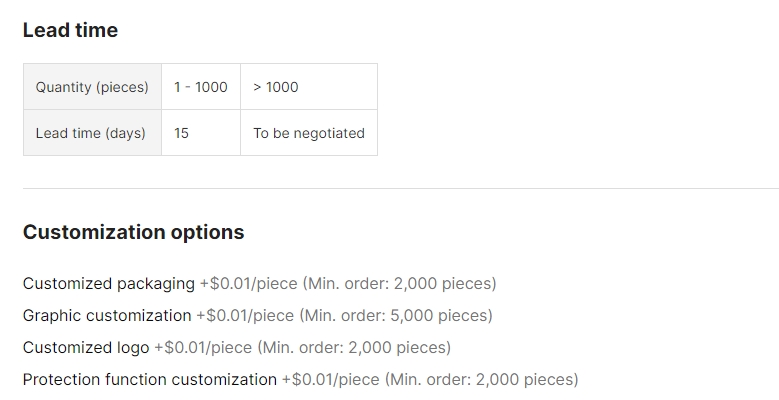Click Customized packaging Min. order 2,000 pieces

(399, 284)
